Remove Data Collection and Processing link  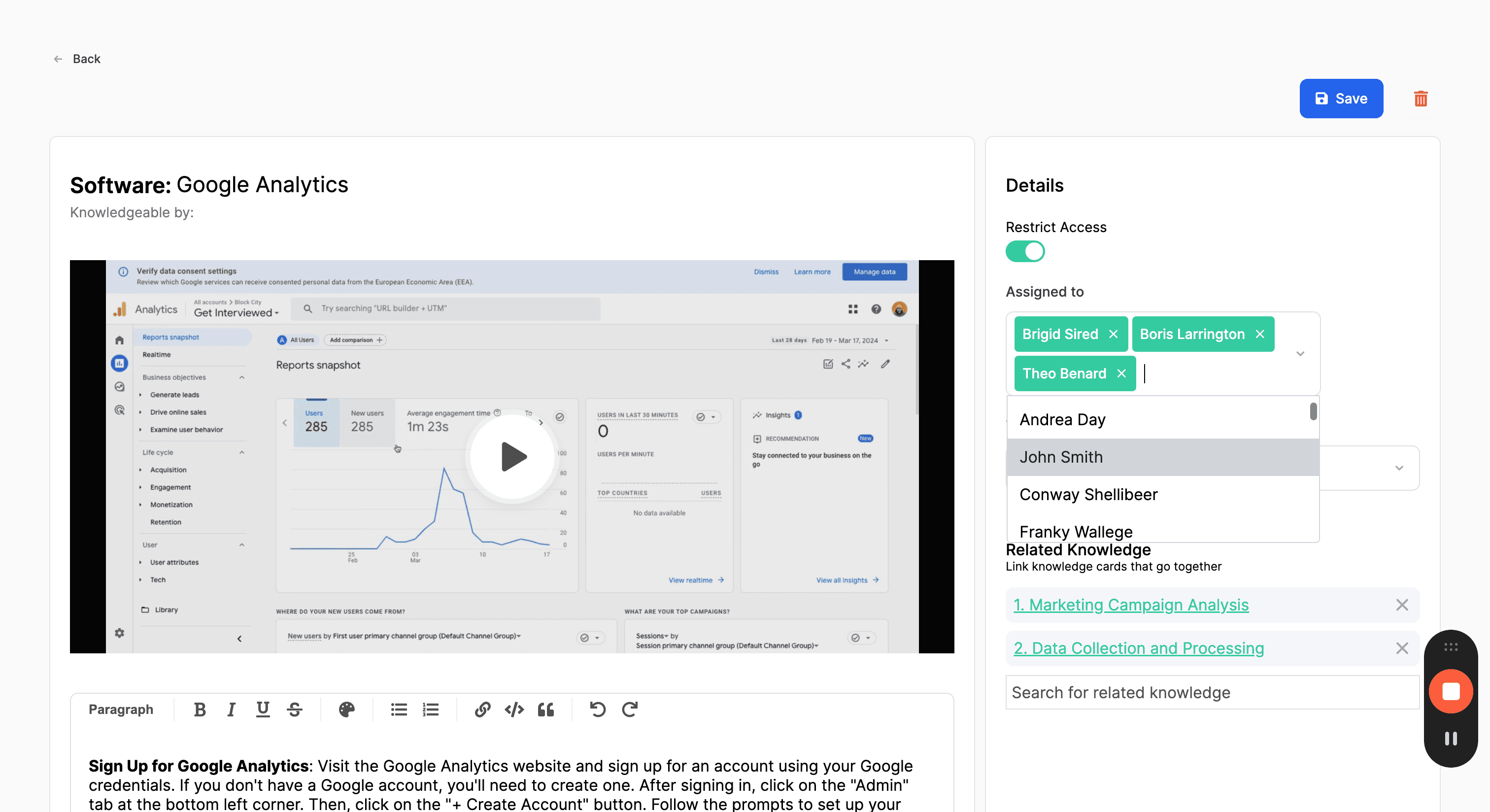[x=1402, y=648]
